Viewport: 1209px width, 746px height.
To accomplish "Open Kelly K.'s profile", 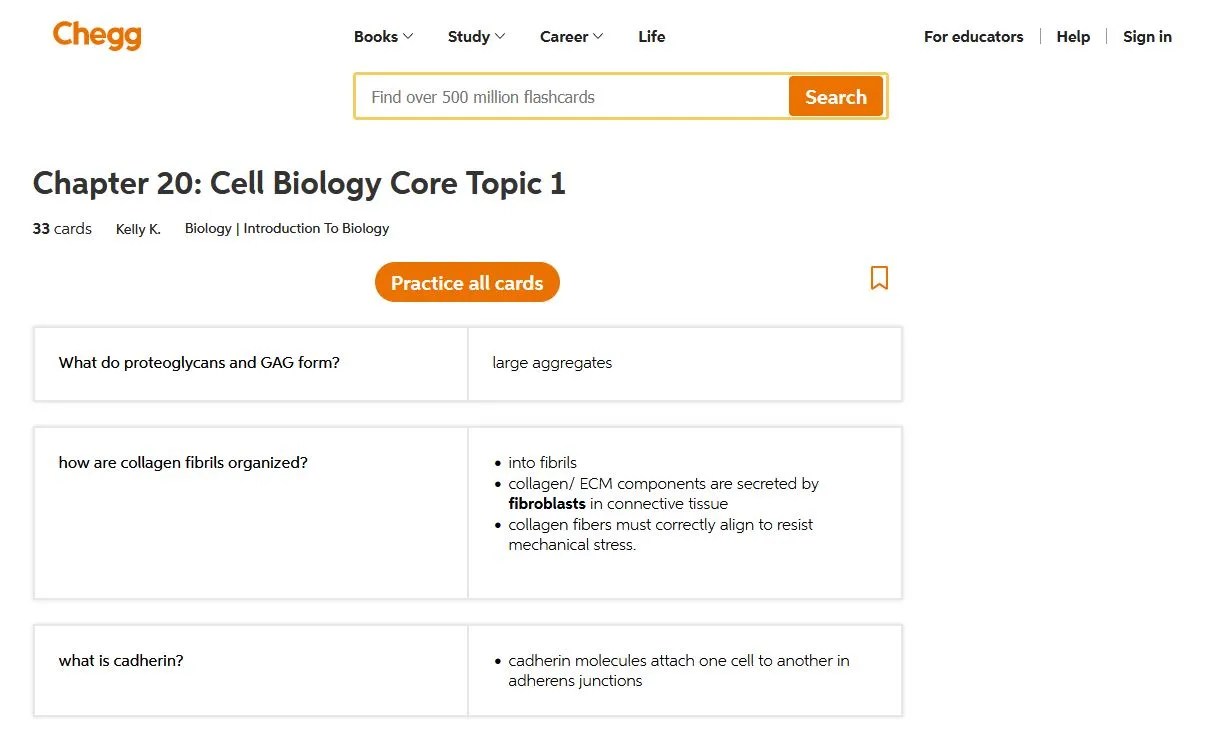I will pos(137,228).
